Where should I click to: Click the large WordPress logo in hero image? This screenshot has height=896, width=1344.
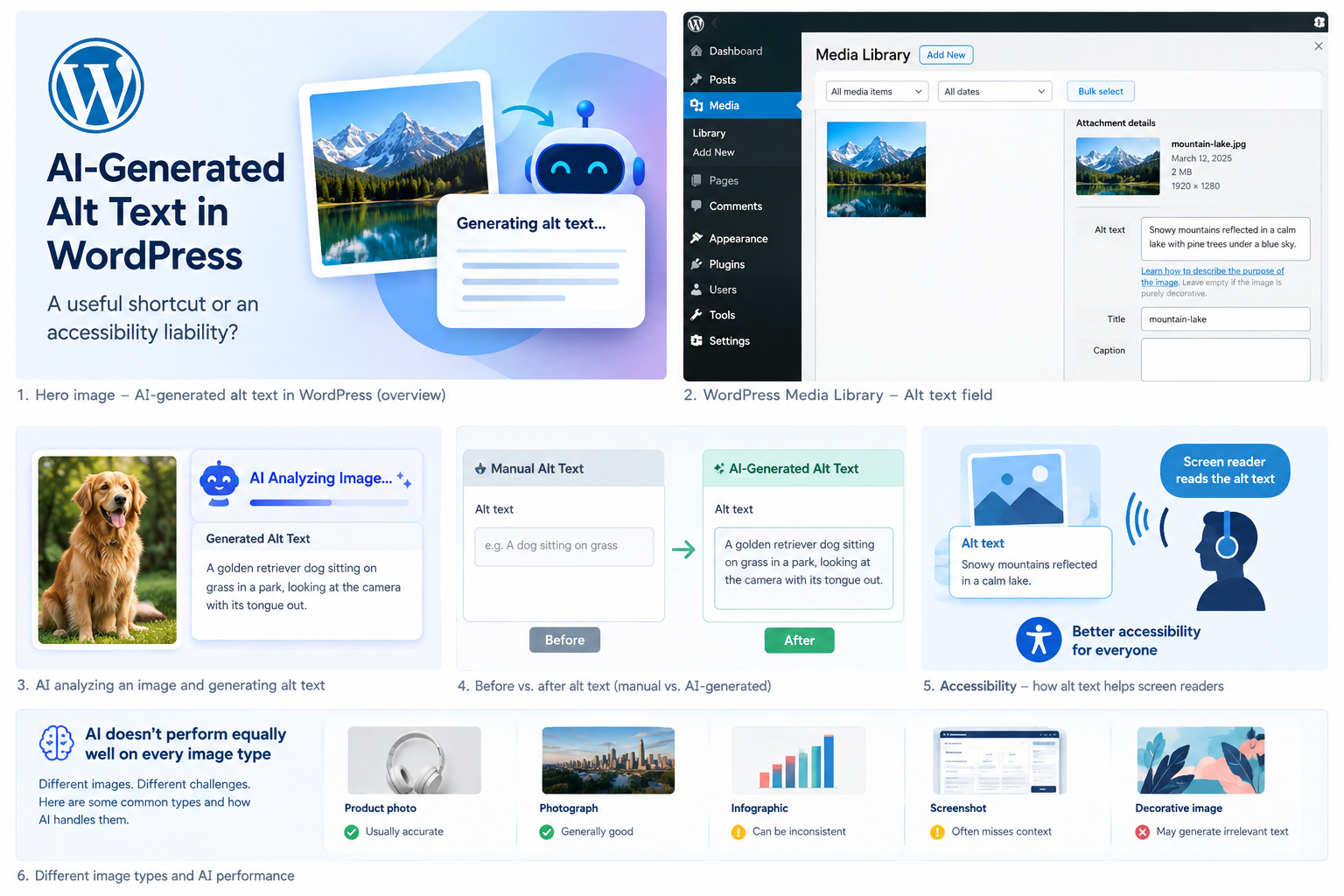tap(96, 86)
